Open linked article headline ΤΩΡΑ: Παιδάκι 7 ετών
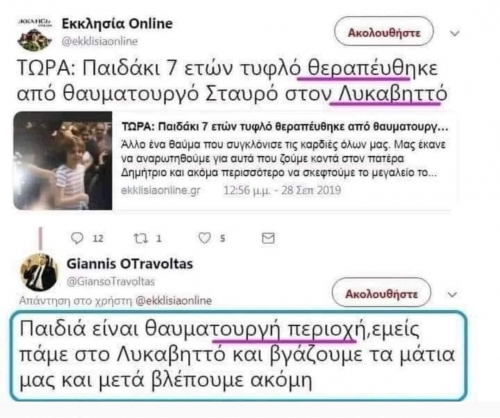The width and height of the screenshot is (500, 418). click(x=285, y=127)
